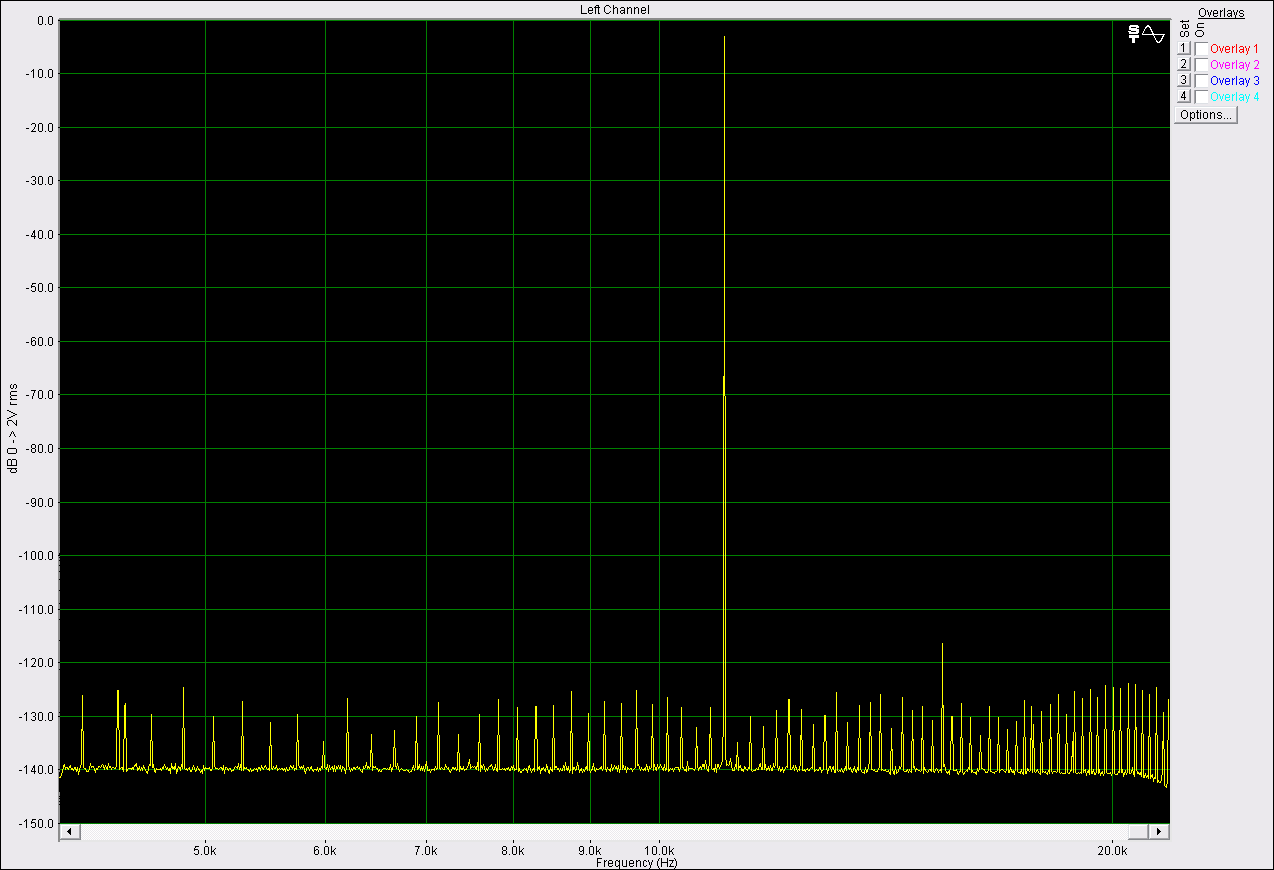The width and height of the screenshot is (1274, 870).
Task: Click the -150.0 dB scale value
Action: click(38, 823)
